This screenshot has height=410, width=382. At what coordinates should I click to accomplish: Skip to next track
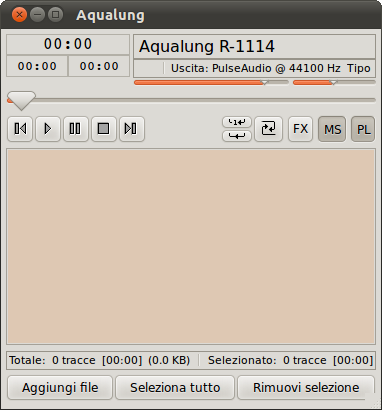point(132,129)
